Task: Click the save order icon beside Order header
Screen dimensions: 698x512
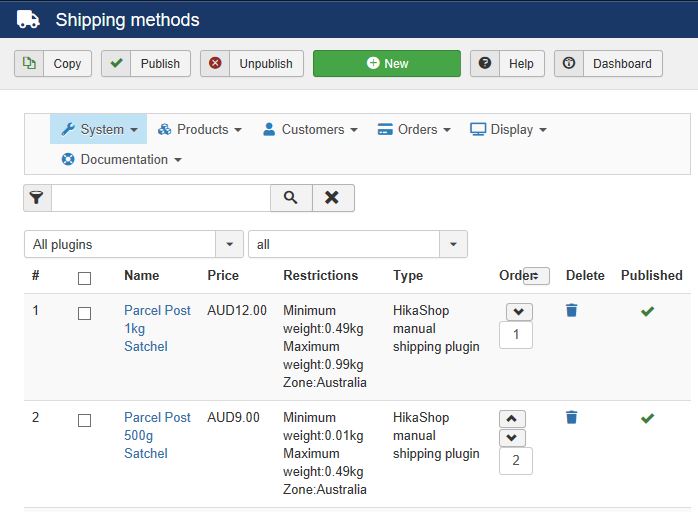Action: point(536,276)
